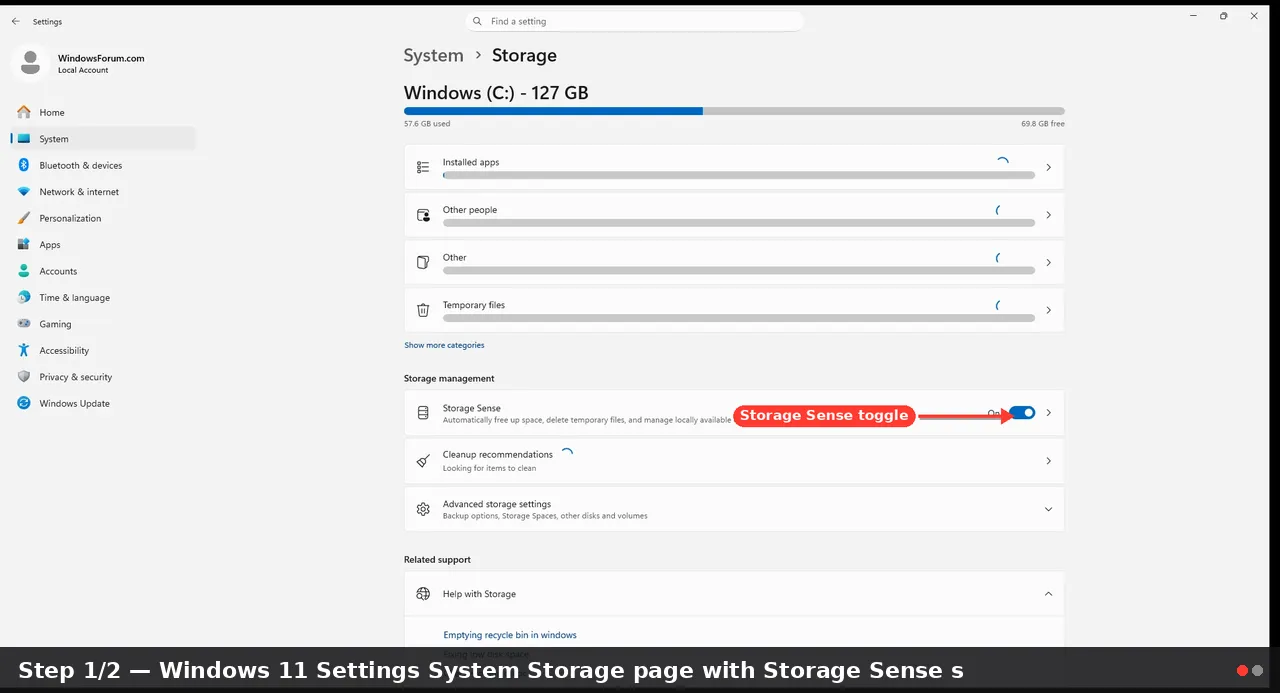Expand Advanced storage settings

pyautogui.click(x=1048, y=509)
